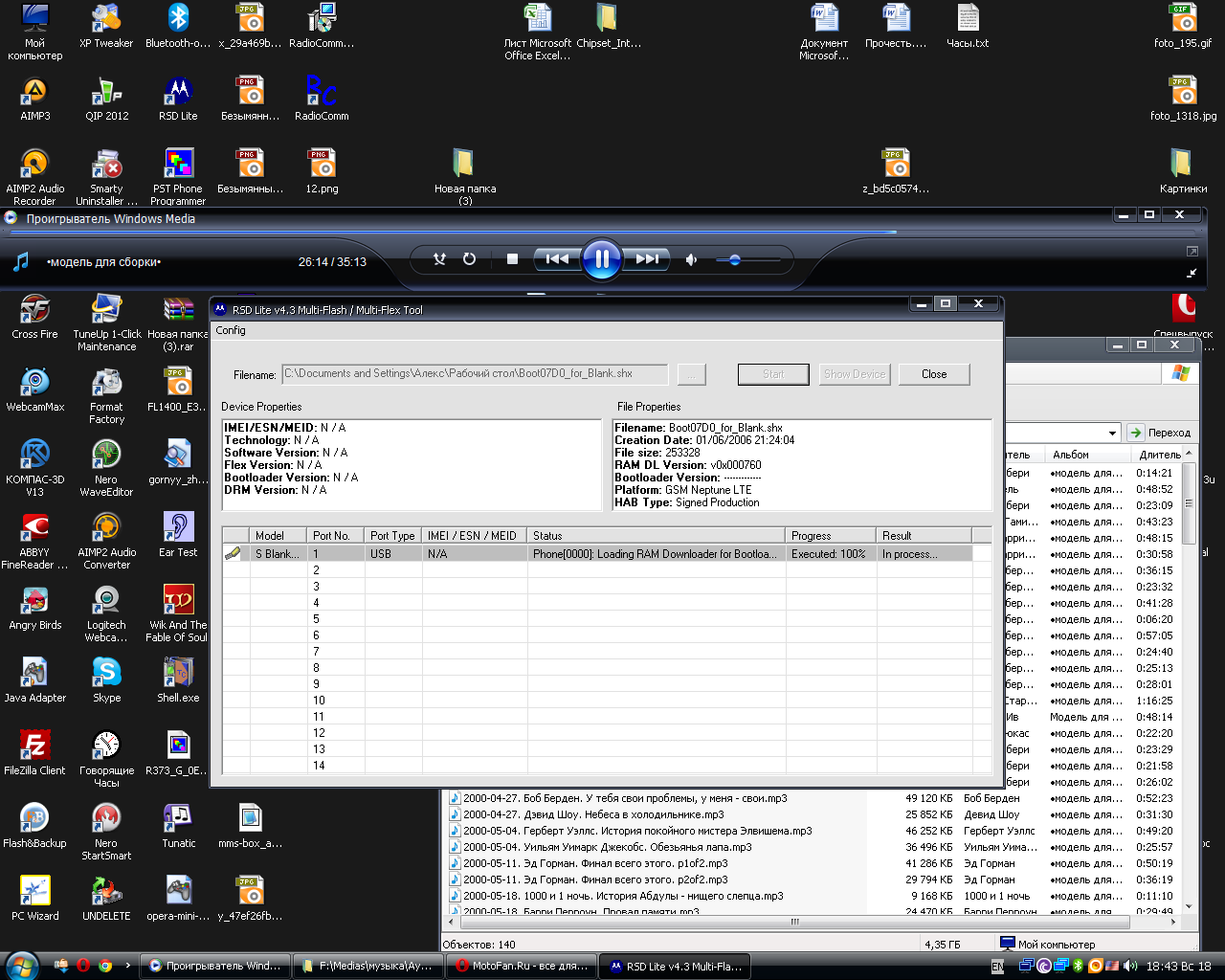Image resolution: width=1225 pixels, height=980 pixels.
Task: Open ABBYY FineReader desktop icon
Action: click(35, 541)
